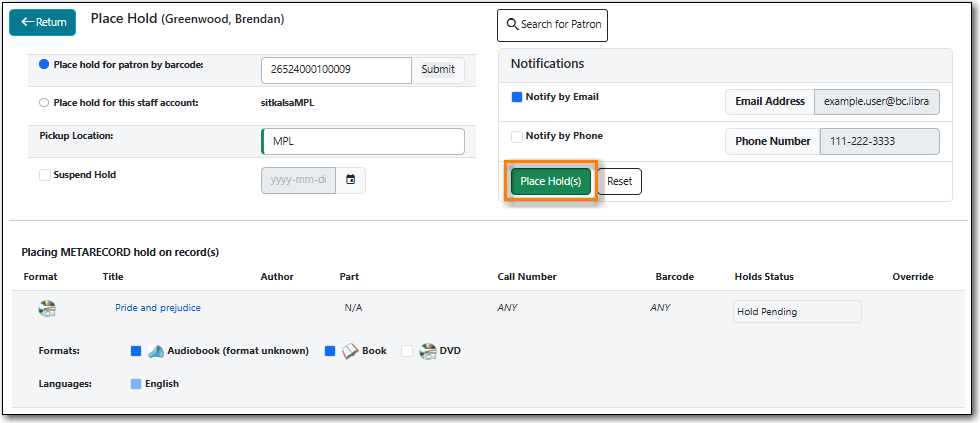Click the Author column header
The height and width of the screenshot is (423, 980).
pyautogui.click(x=277, y=276)
